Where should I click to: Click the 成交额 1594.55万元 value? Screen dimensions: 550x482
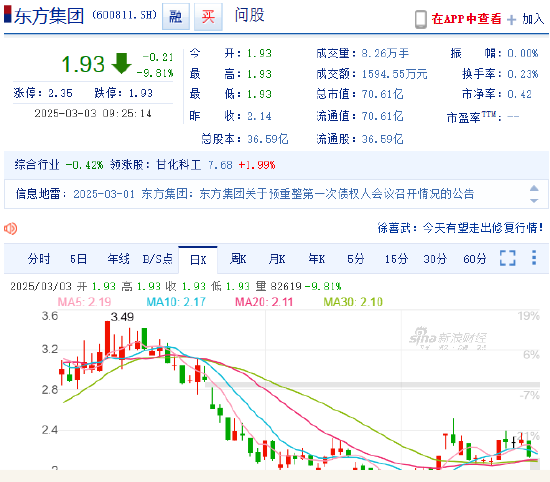[394, 74]
